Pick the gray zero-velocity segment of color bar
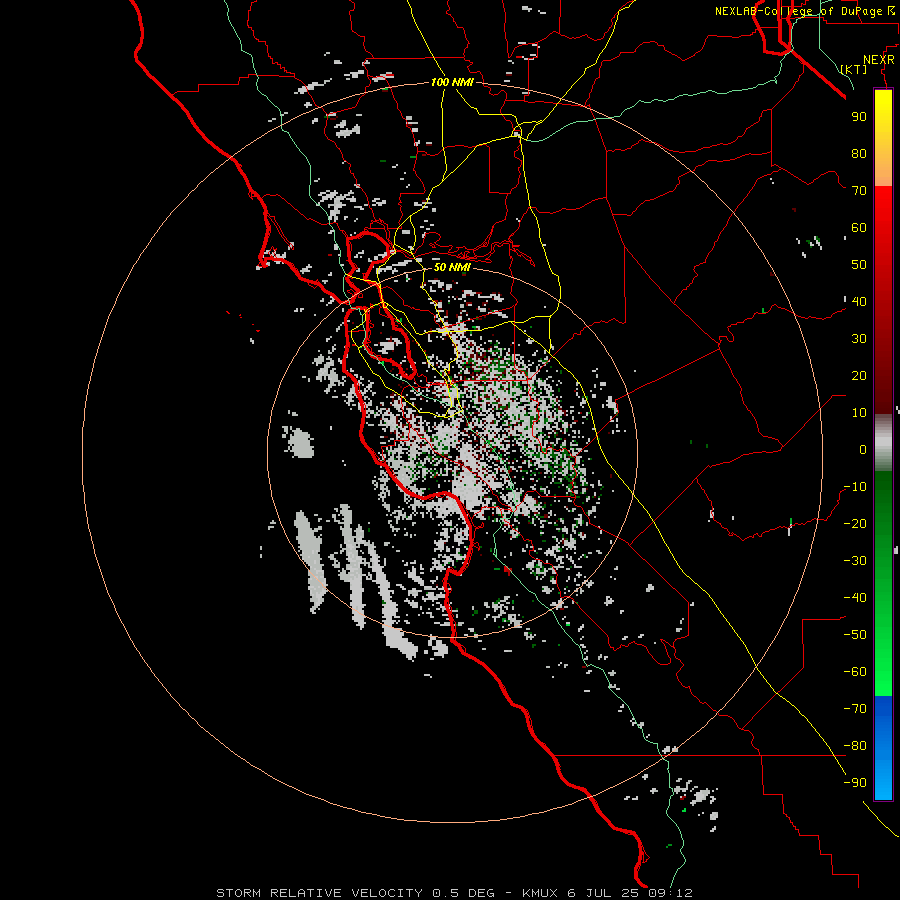This screenshot has width=900, height=900. (x=883, y=442)
